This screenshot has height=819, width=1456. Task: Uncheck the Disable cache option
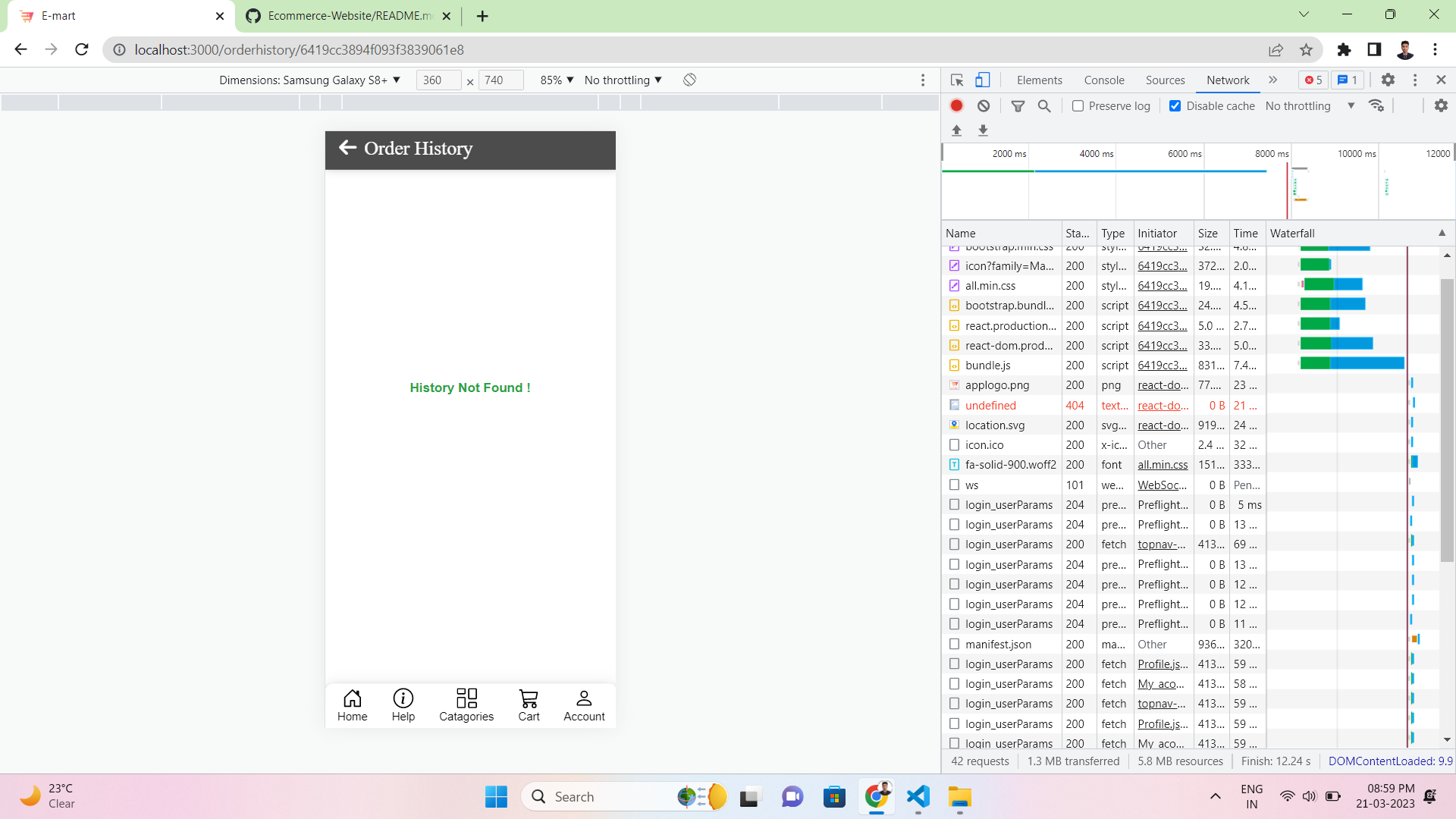coord(1175,105)
